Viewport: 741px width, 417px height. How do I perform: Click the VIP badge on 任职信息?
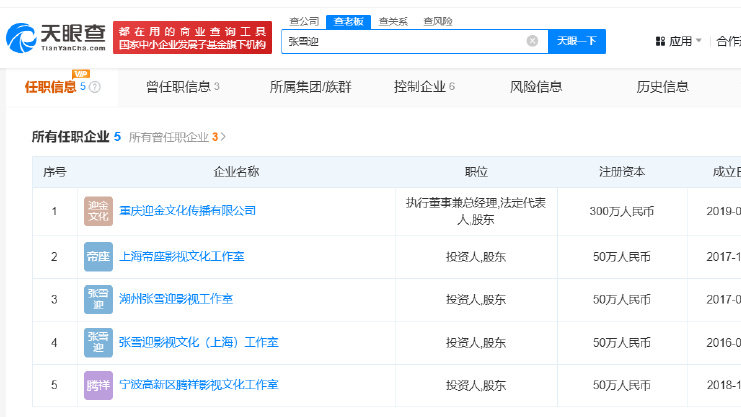(x=81, y=74)
